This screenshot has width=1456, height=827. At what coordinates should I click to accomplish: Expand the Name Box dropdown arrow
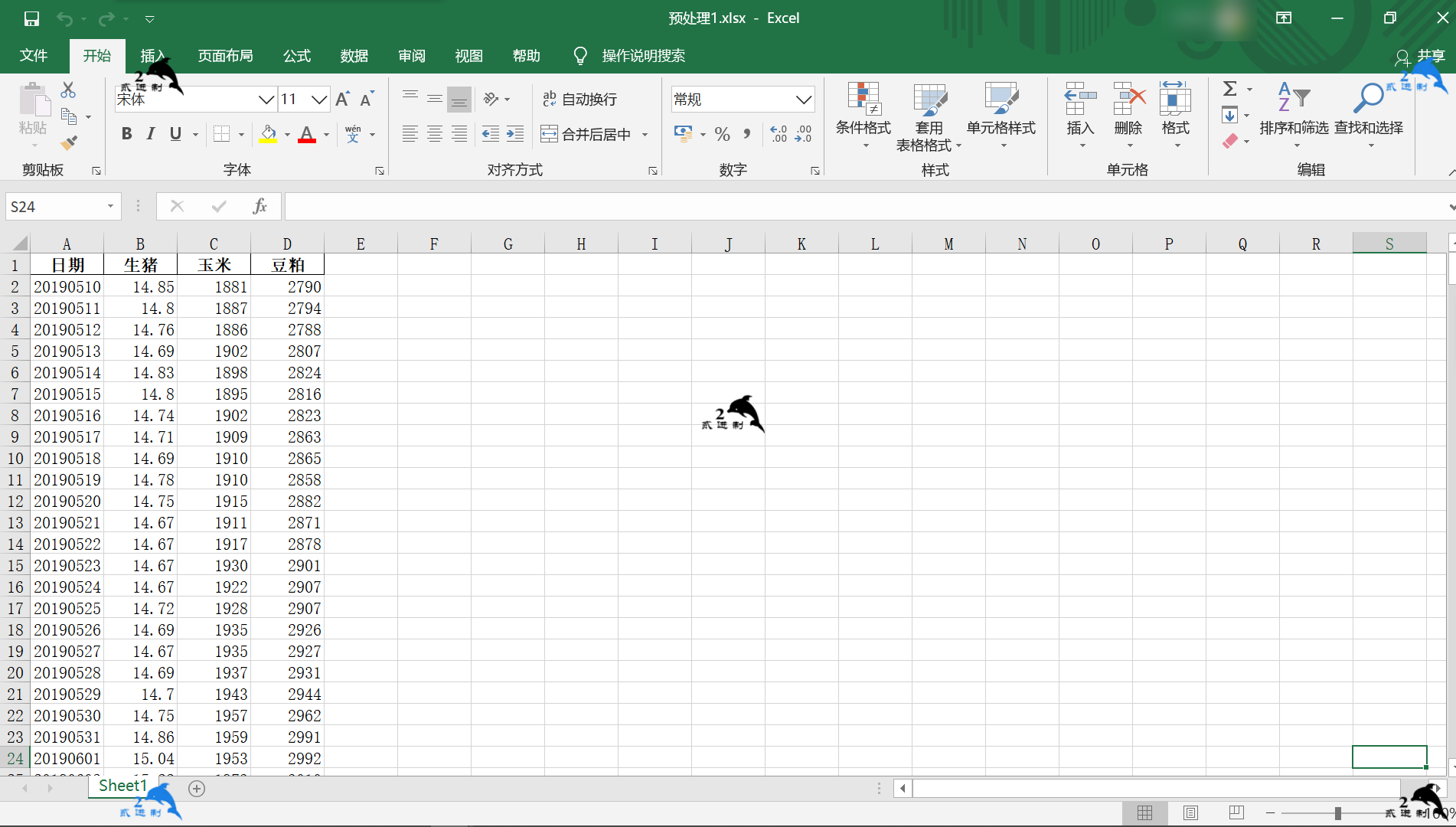110,206
